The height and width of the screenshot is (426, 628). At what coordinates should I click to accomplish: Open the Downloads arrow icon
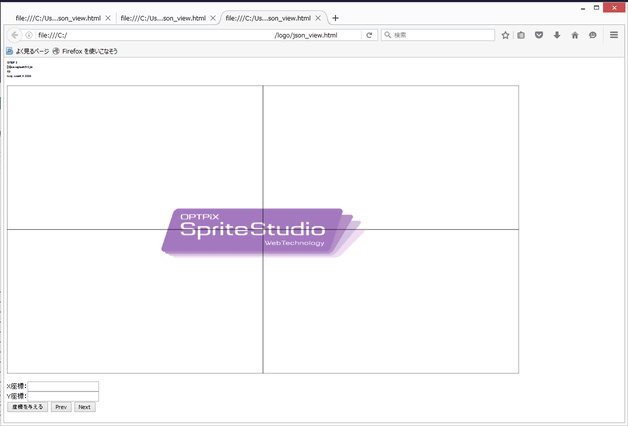click(x=557, y=35)
